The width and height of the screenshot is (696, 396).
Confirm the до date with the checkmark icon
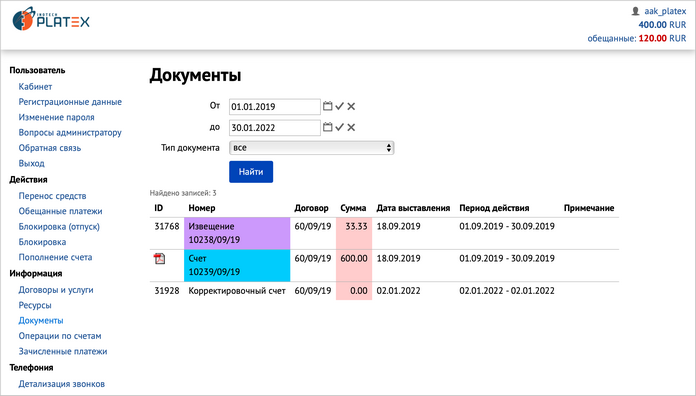(x=340, y=127)
